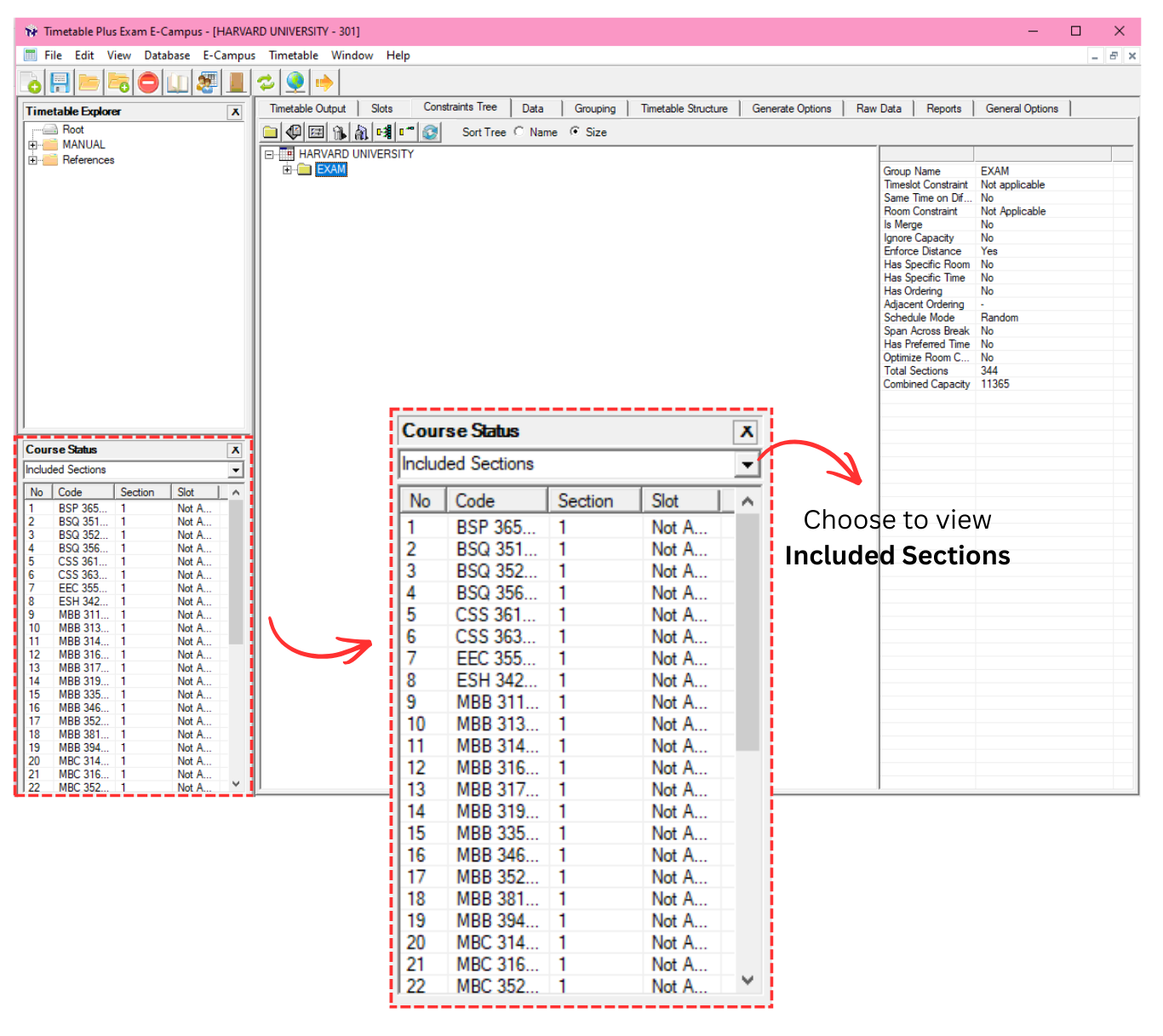Click the Span Across Break property row
Image resolution: width=1163 pixels, height=1036 pixels.
click(x=1007, y=331)
